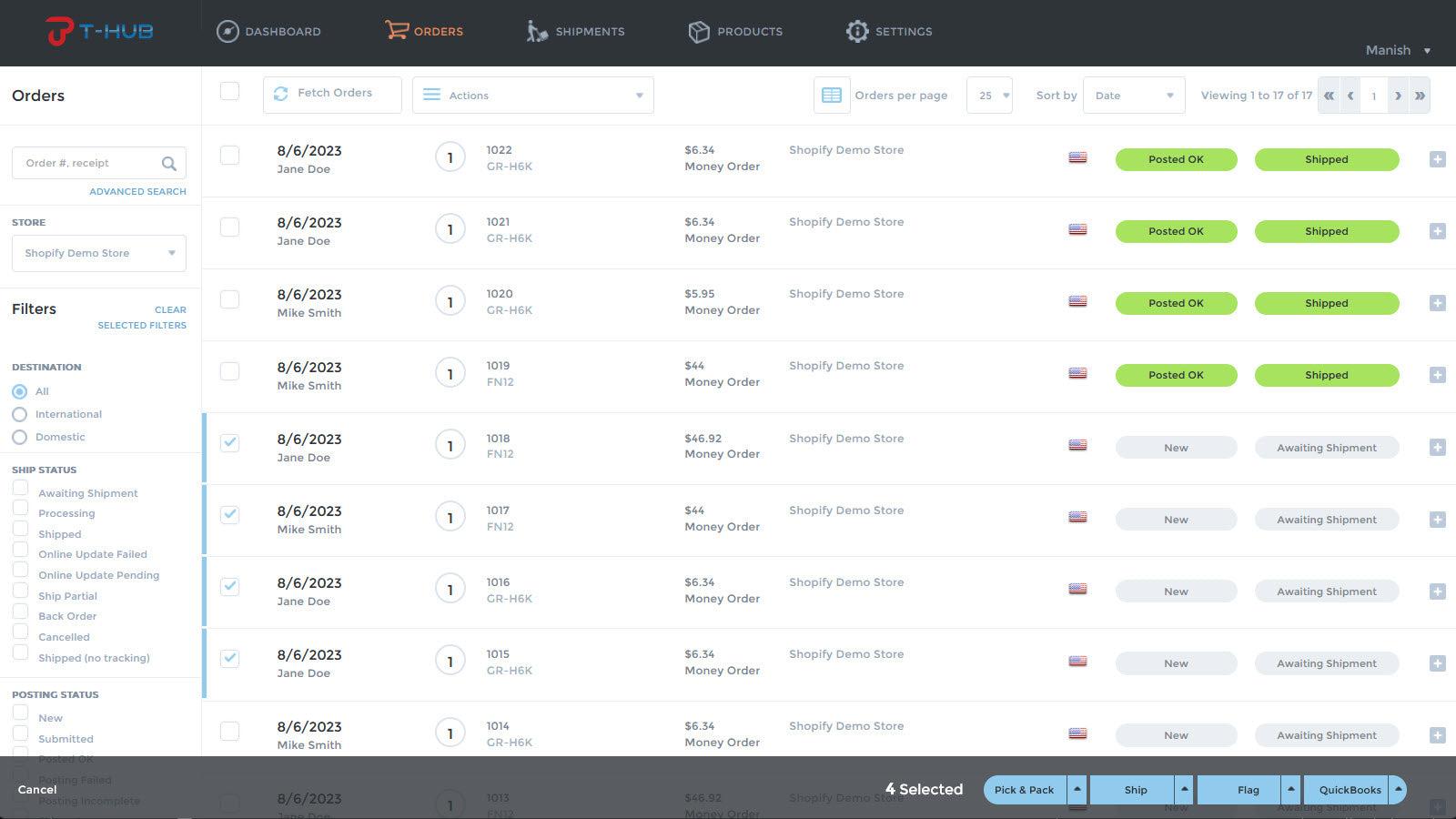This screenshot has height=819, width=1456.
Task: Switch to the ORDERS tab
Action: 423,30
